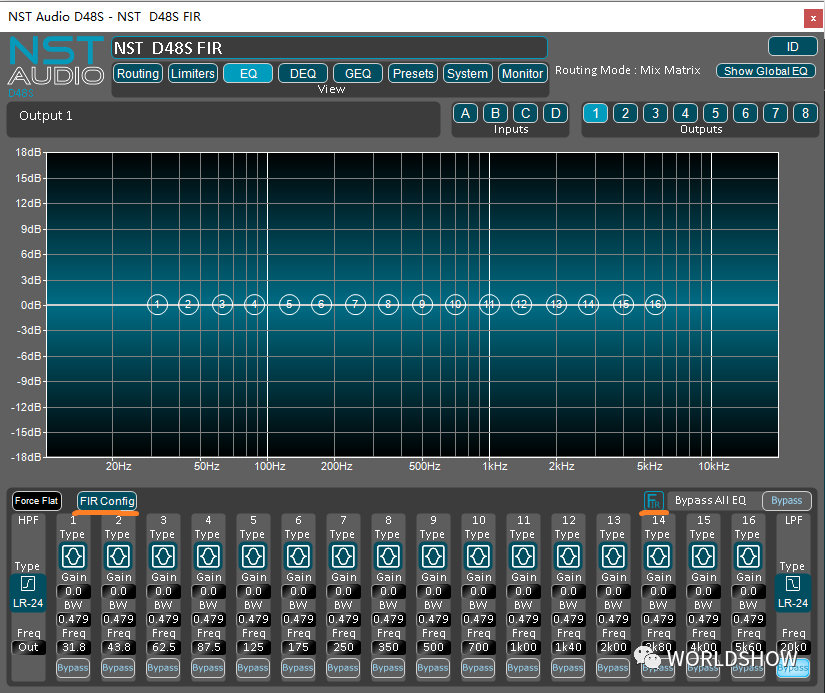The width and height of the screenshot is (825, 693).
Task: Select Output 8 channel
Action: coord(805,113)
